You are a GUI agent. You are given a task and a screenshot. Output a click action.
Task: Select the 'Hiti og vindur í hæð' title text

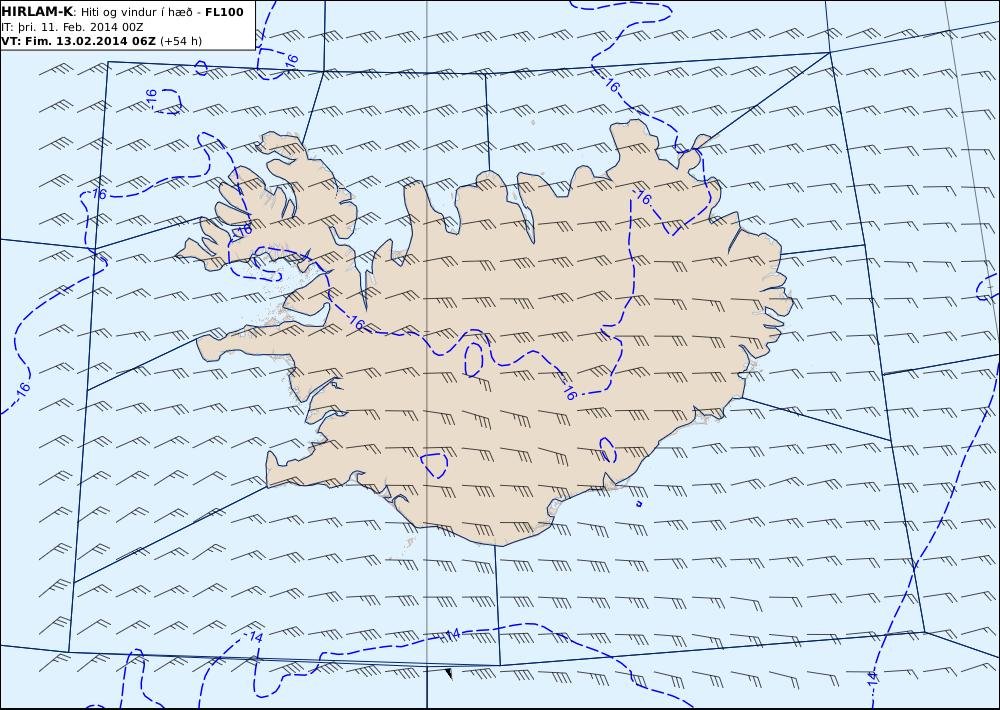(136, 12)
